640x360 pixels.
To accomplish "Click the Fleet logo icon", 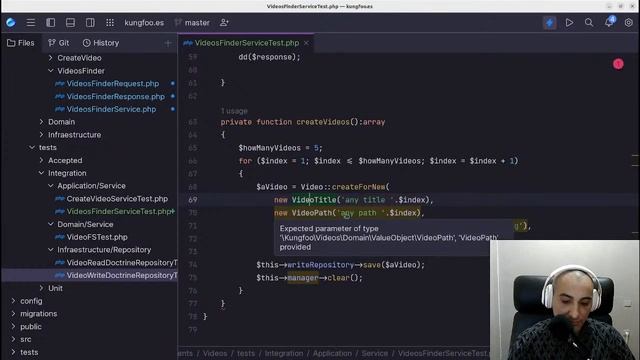I will pyautogui.click(x=11, y=22).
